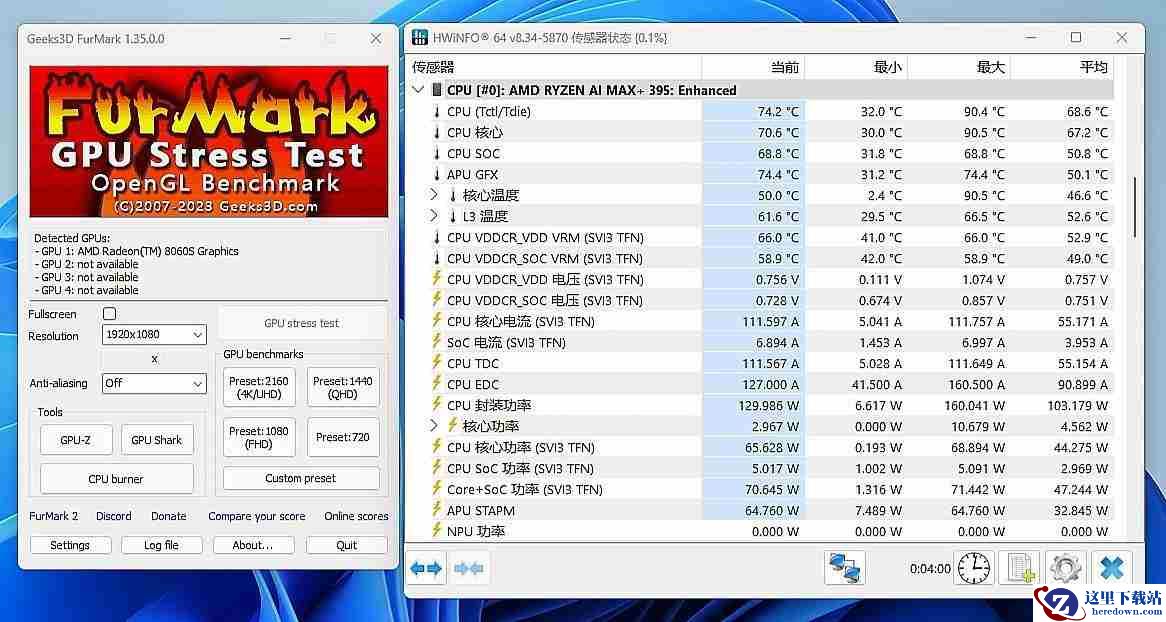Click the log file with plus icon
This screenshot has width=1166, height=622.
[x=1019, y=568]
